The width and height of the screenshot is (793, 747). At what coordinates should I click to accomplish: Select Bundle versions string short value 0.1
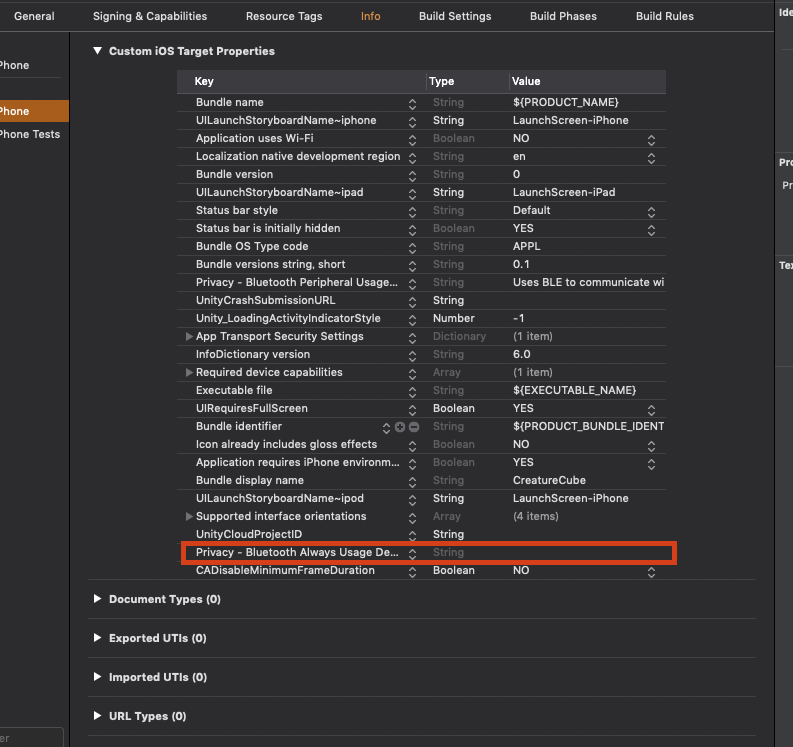[x=521, y=265]
